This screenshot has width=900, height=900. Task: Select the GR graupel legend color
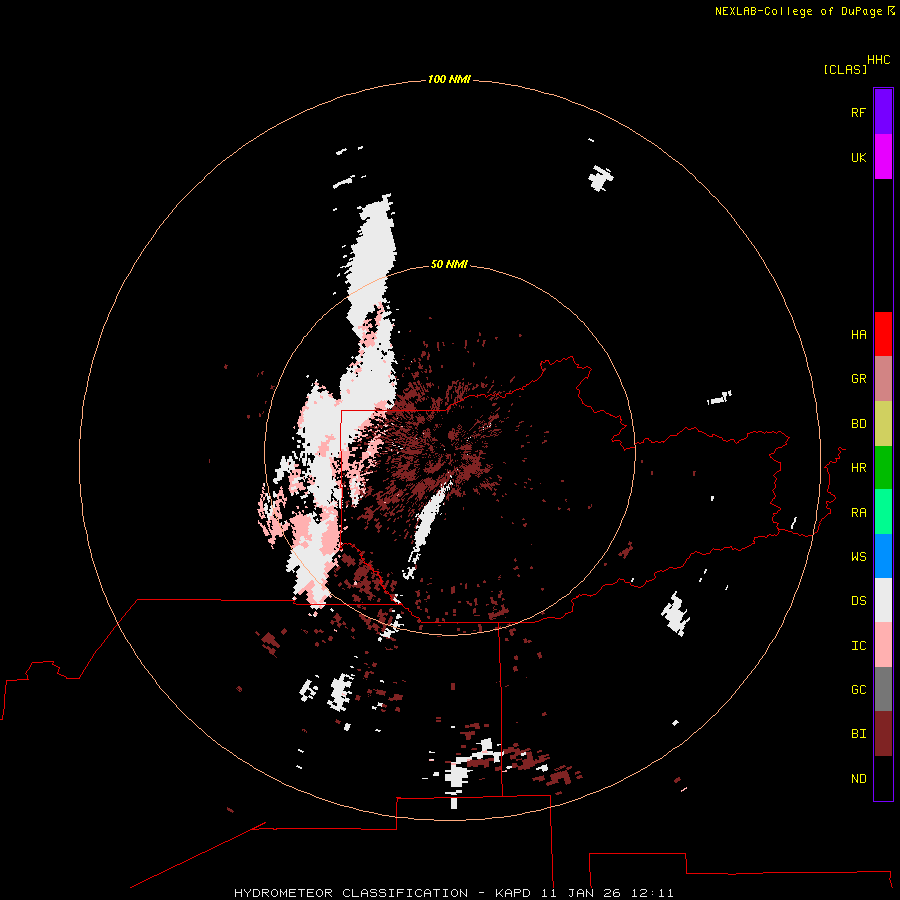(883, 379)
